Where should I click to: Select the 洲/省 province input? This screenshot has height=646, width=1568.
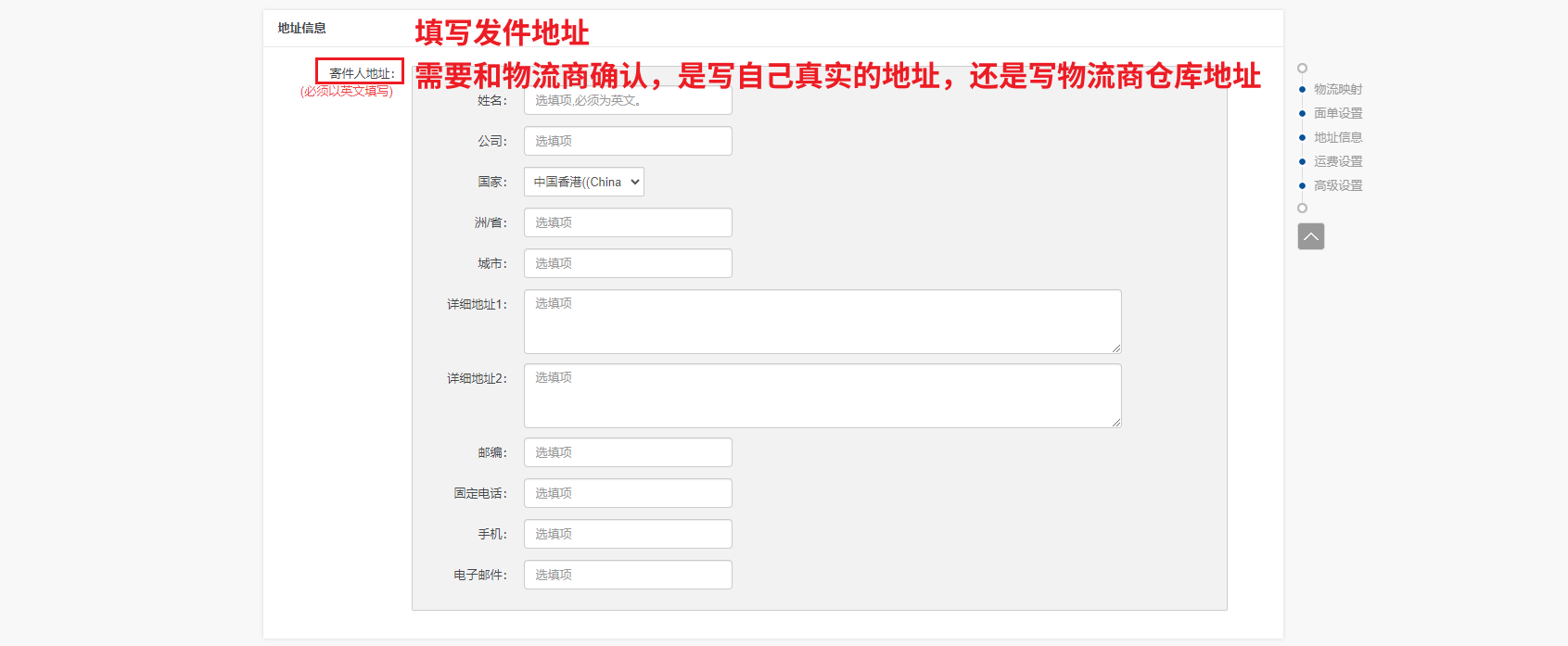coord(628,222)
